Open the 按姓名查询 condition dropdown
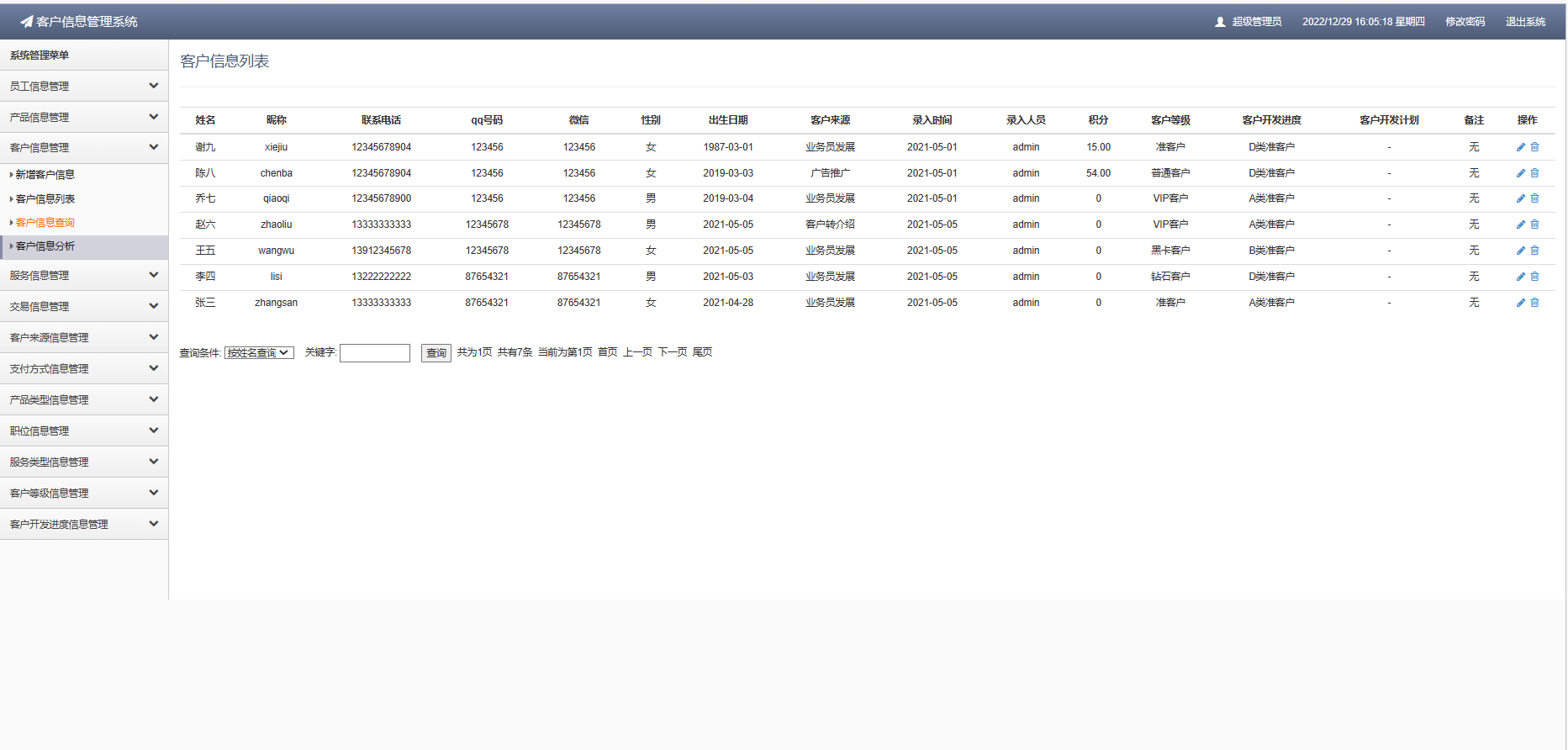The image size is (1568, 750). coord(259,353)
